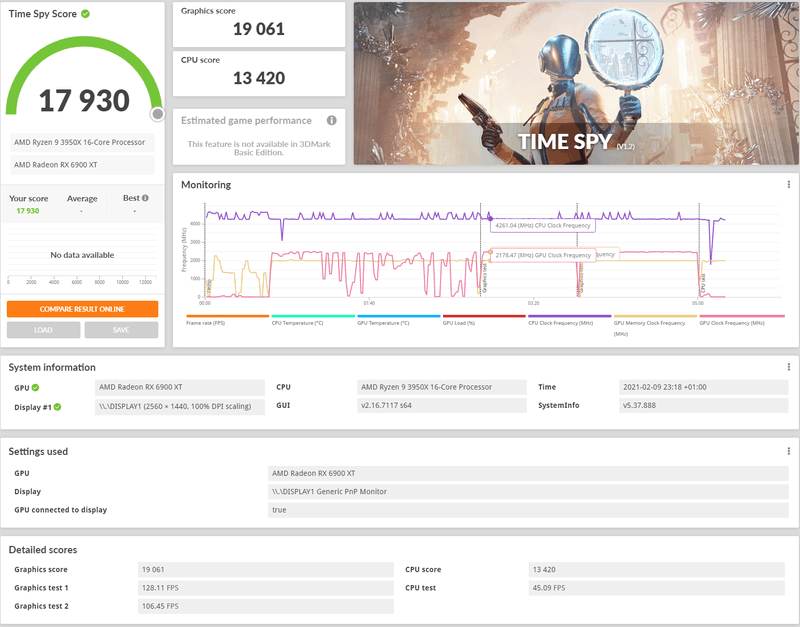This screenshot has width=800, height=627.
Task: Toggle the Frame rate (FPS) legend item
Action: pyautogui.click(x=227, y=320)
